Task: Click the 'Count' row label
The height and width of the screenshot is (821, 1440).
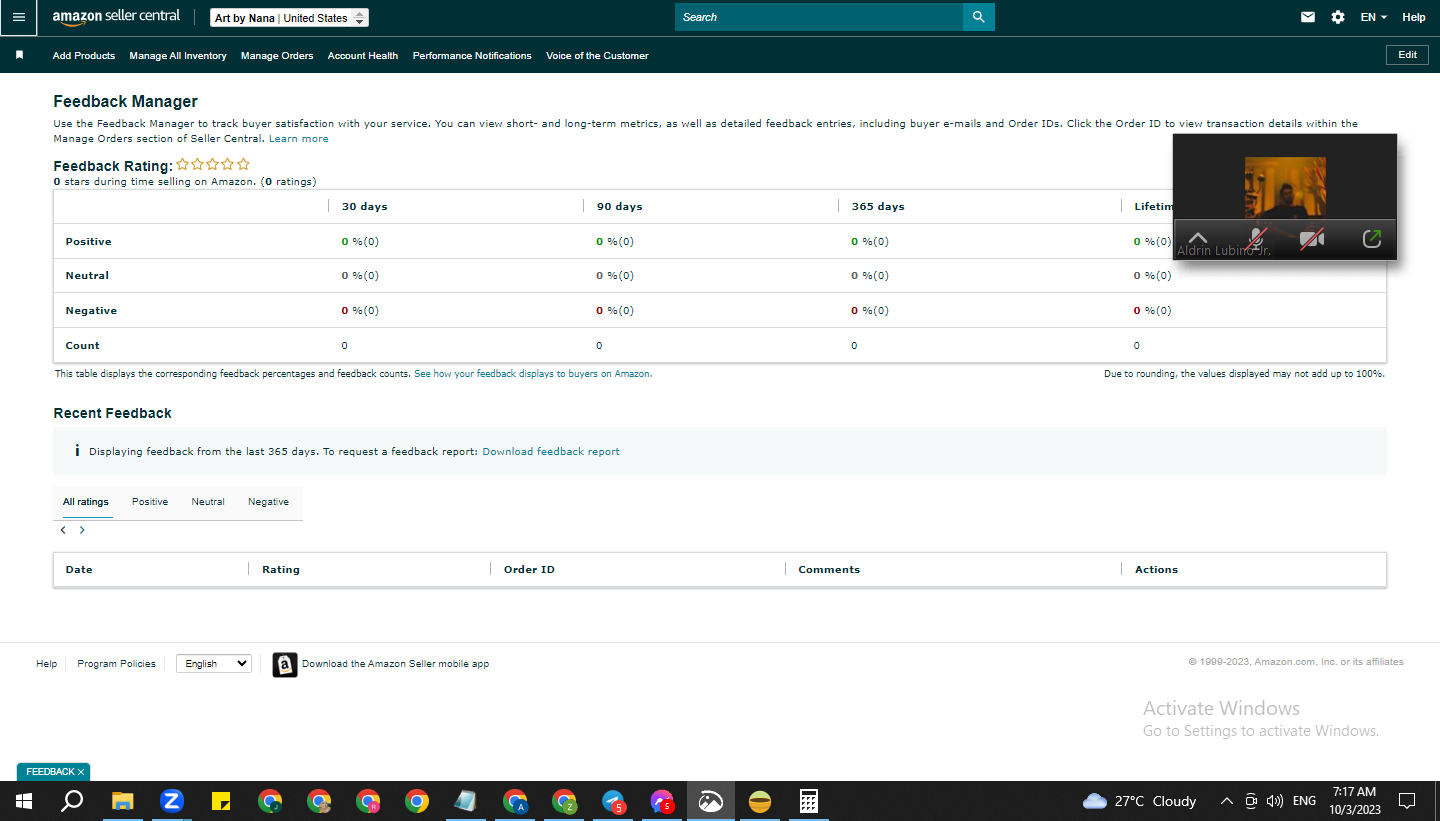Action: click(82, 346)
